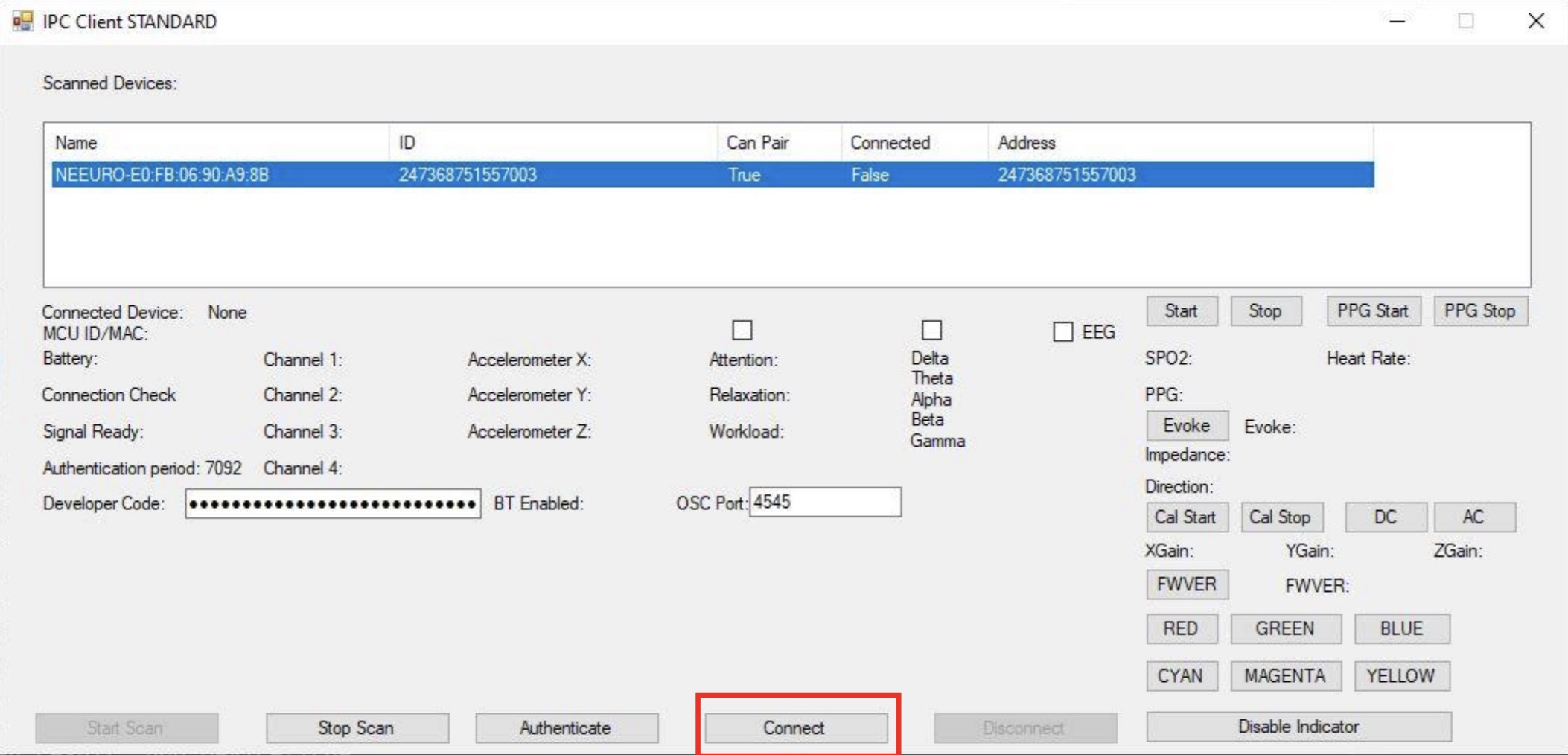Set indicator color to MAGENTA
1568x755 pixels.
[x=1287, y=675]
